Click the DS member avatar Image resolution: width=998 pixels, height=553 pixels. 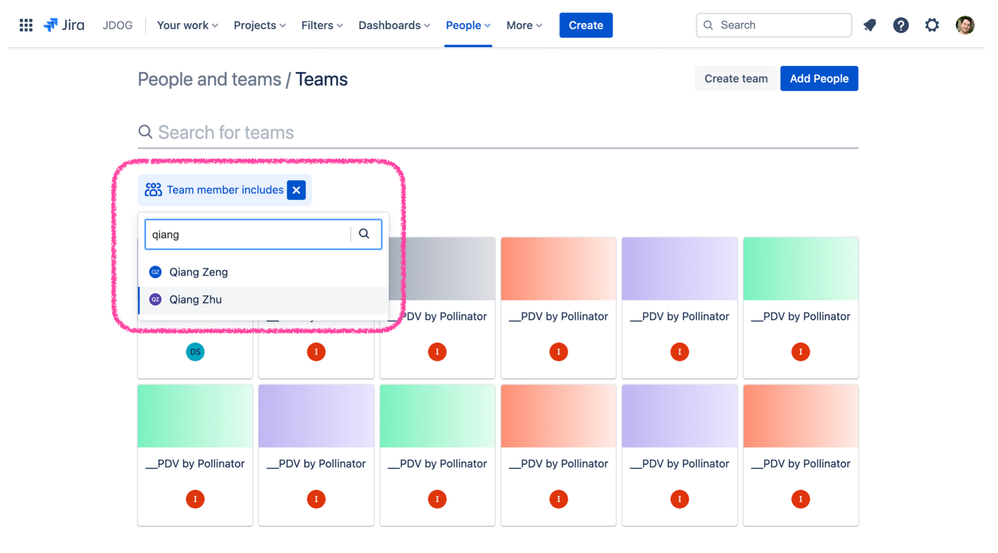tap(195, 352)
